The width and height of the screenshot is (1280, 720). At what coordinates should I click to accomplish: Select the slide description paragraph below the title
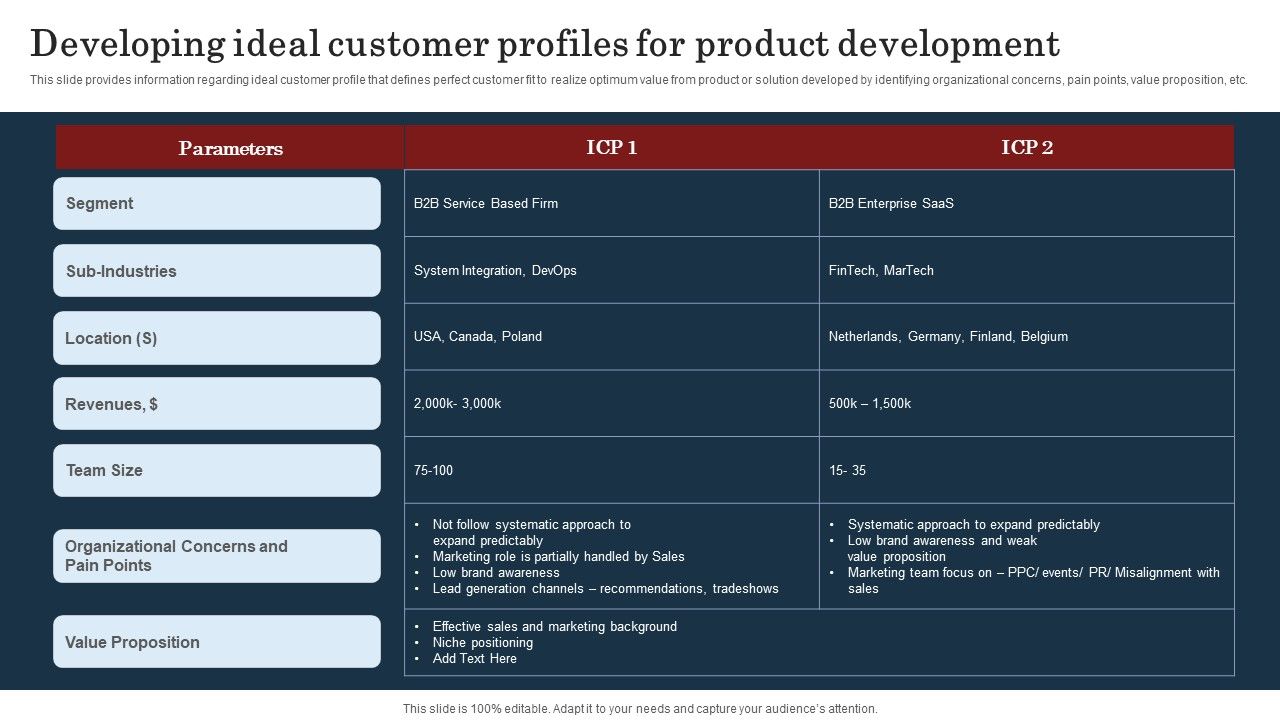coord(639,80)
